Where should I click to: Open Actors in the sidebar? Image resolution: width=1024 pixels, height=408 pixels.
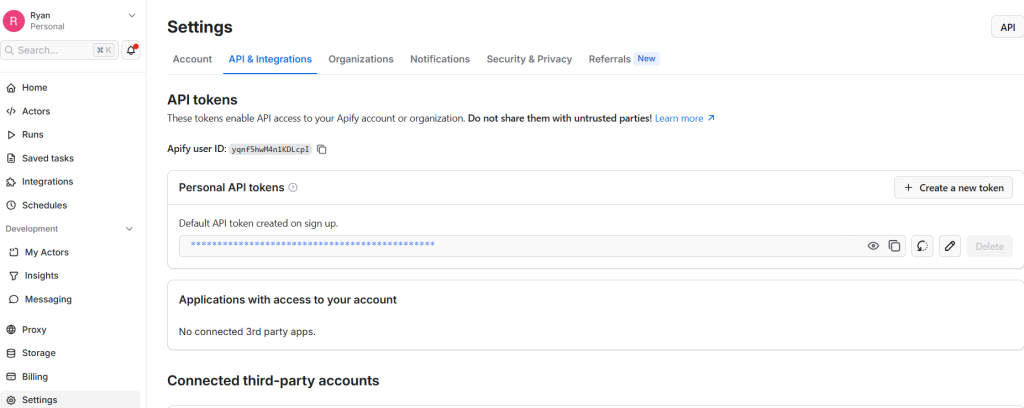[x=36, y=111]
